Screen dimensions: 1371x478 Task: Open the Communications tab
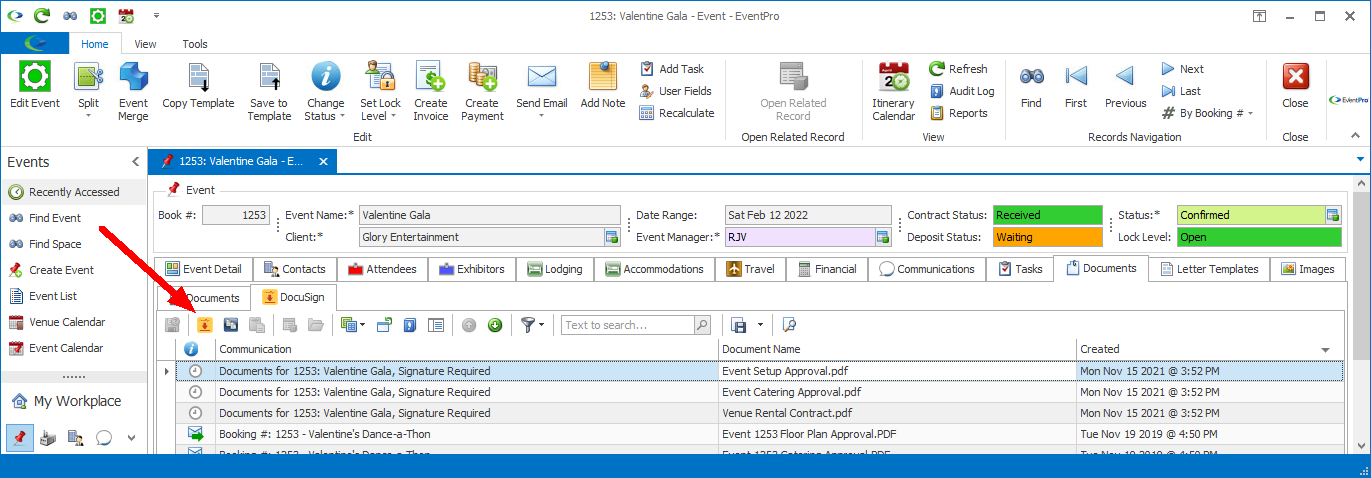(x=927, y=269)
